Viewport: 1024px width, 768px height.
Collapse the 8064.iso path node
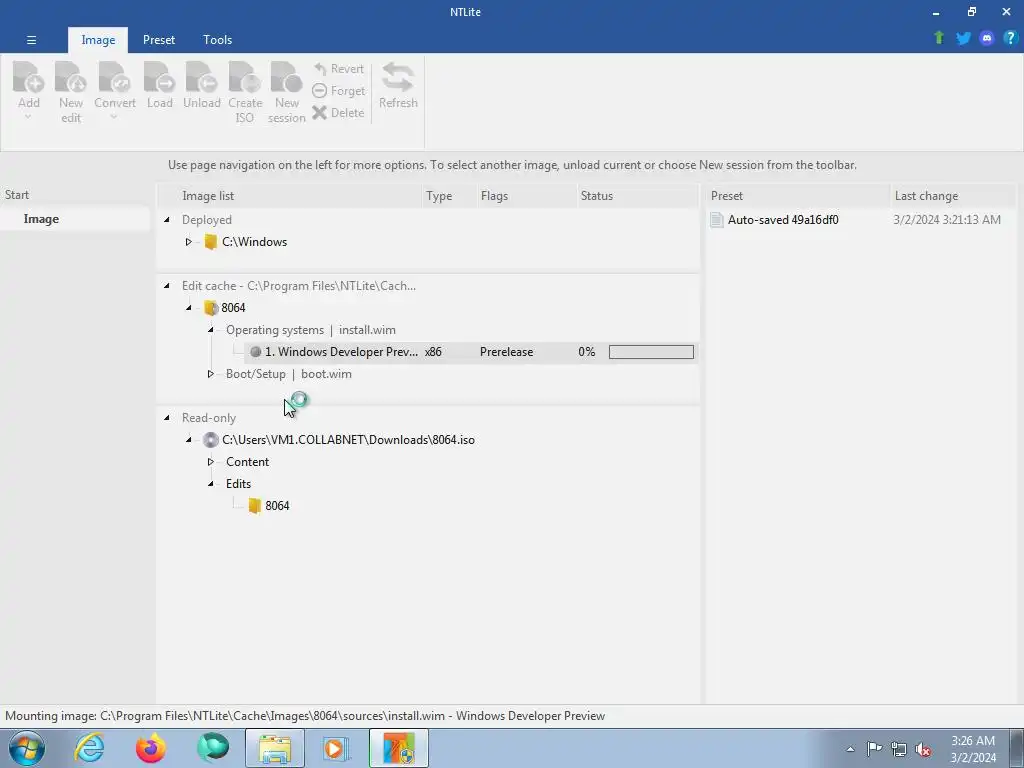click(188, 440)
